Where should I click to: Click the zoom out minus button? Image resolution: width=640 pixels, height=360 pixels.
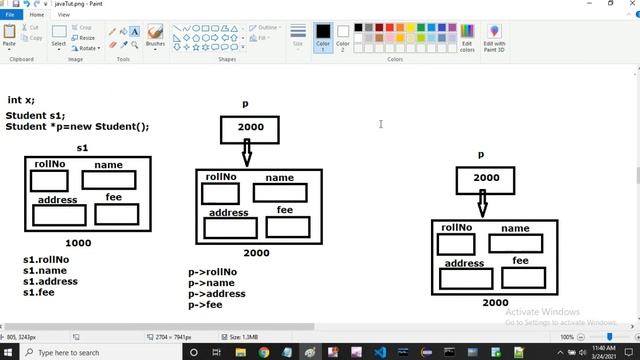(x=581, y=337)
